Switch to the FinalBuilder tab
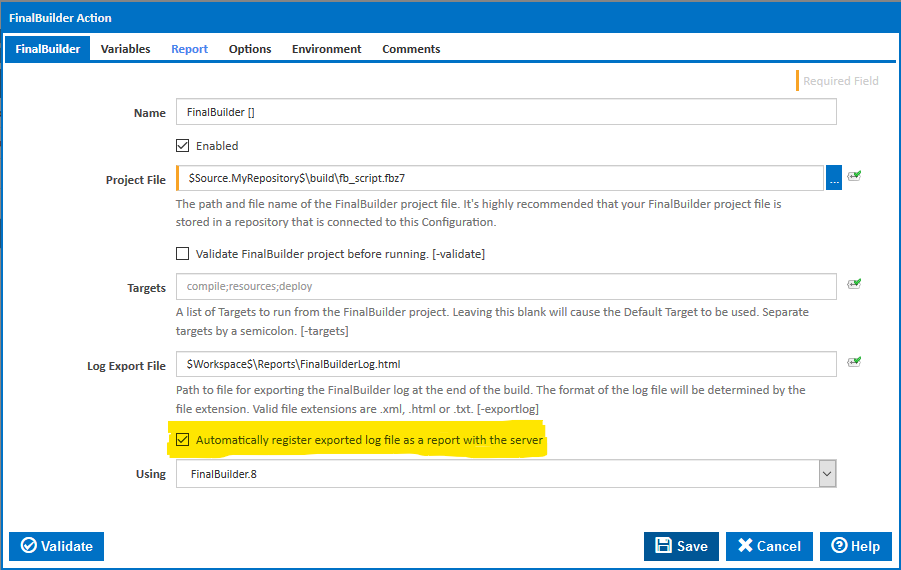Screen dimensions: 901x570 click(x=48, y=49)
